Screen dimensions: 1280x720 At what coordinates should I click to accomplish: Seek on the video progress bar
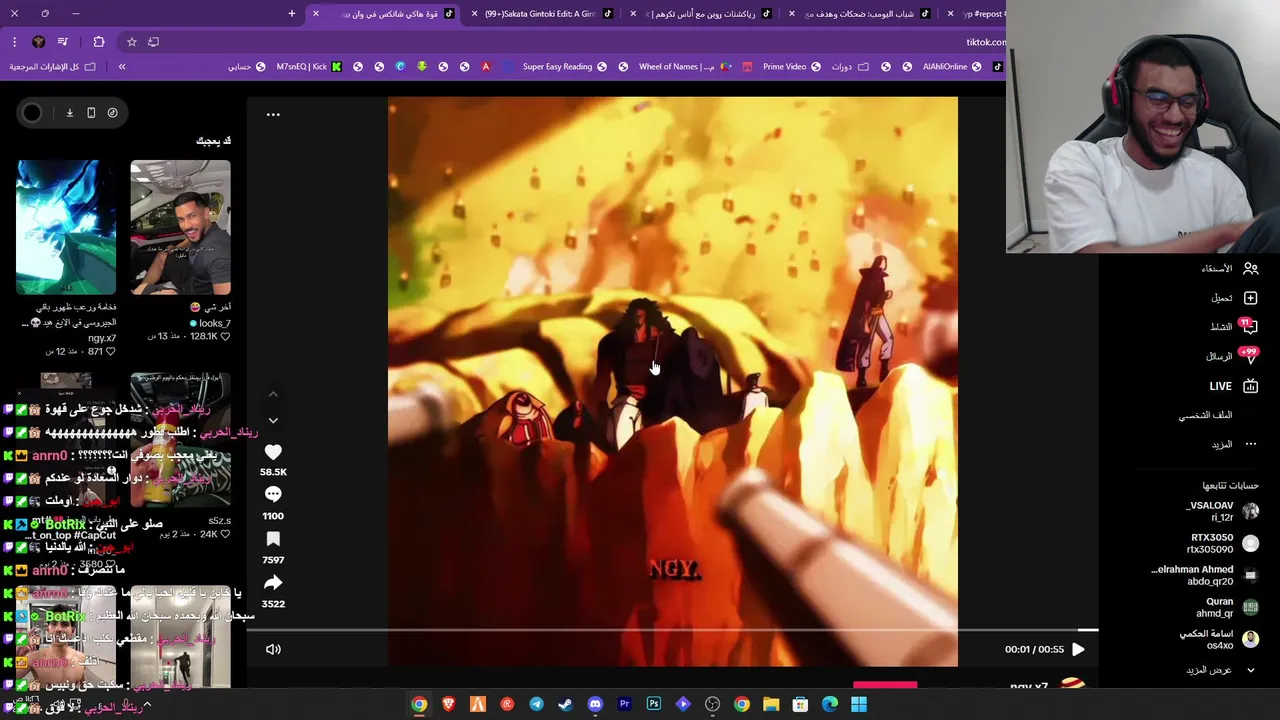672,630
